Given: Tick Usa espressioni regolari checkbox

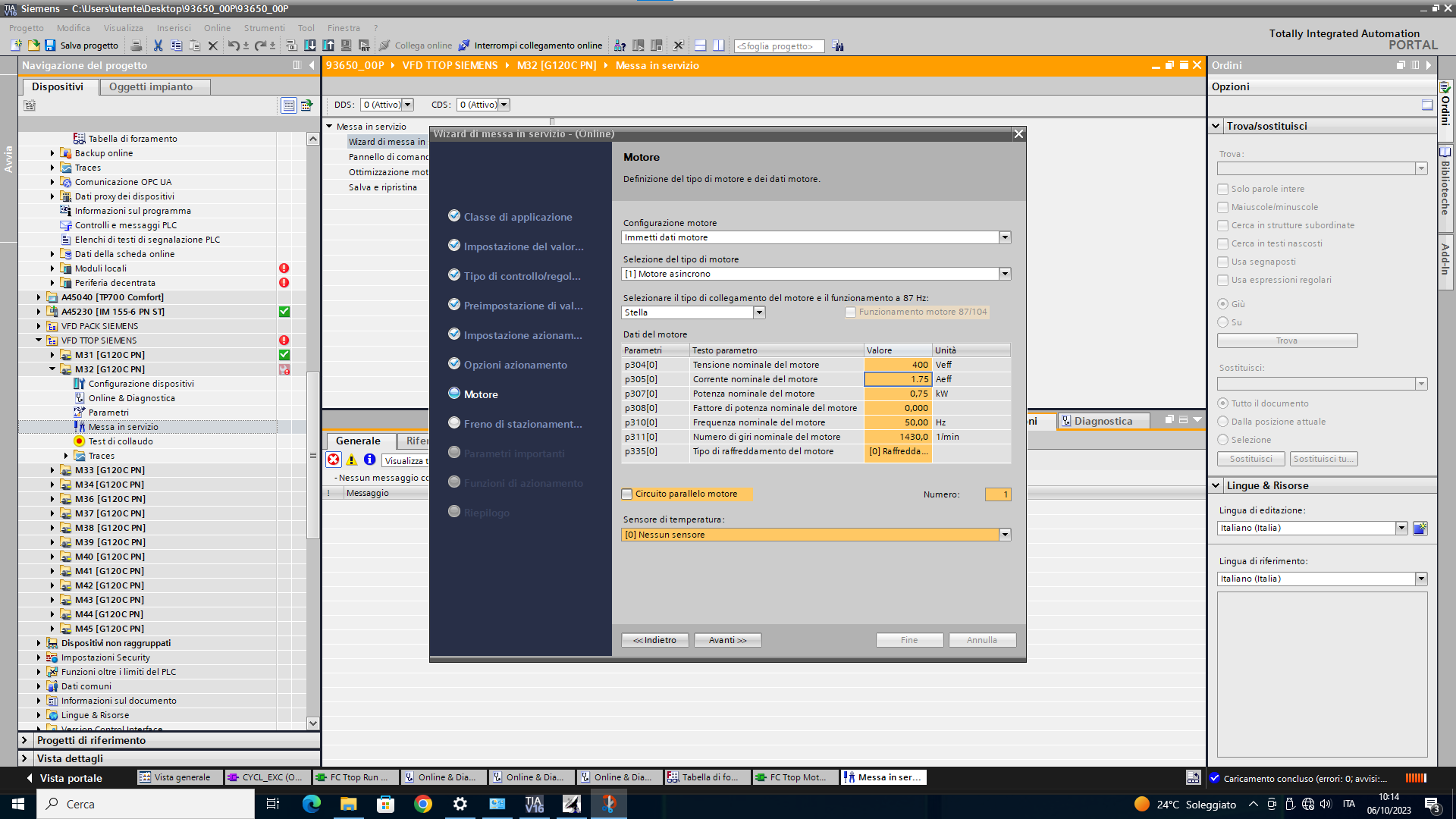Looking at the screenshot, I should (x=1222, y=280).
